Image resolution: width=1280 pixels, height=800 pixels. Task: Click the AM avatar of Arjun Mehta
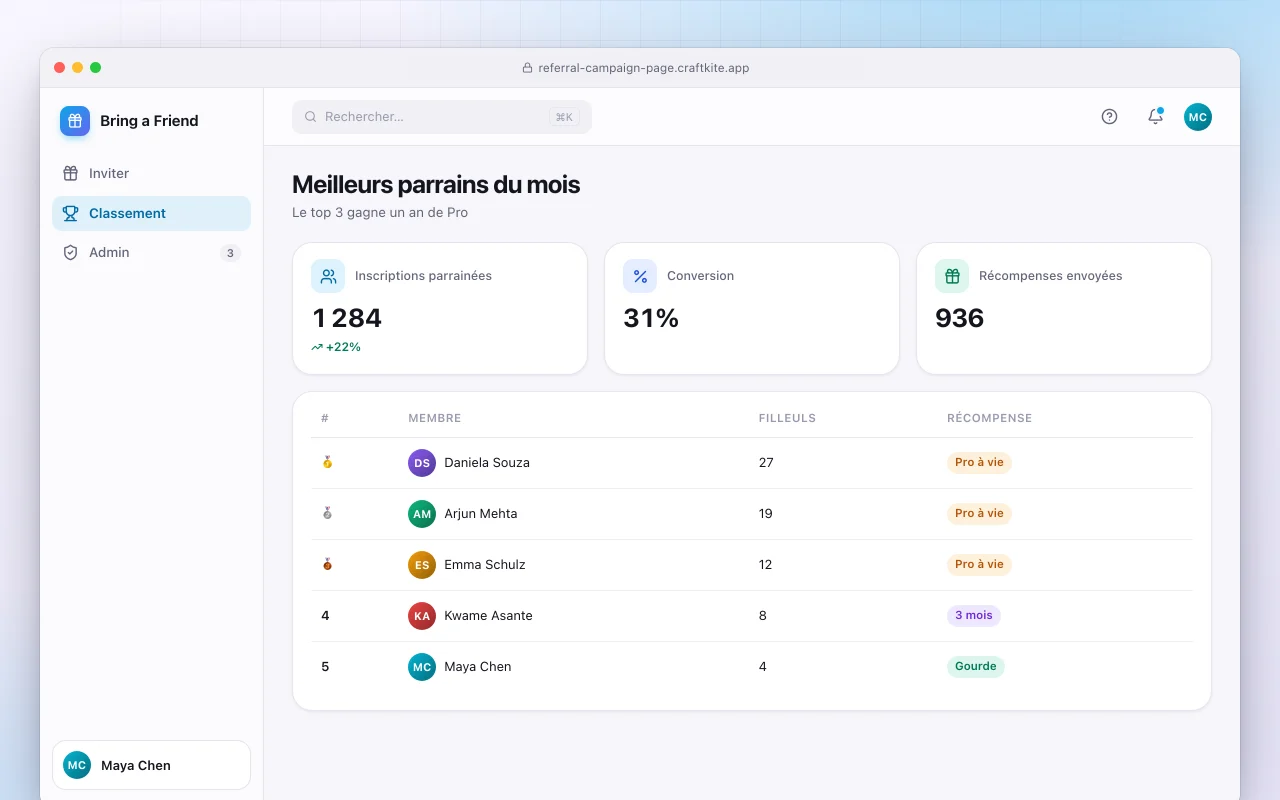tap(422, 514)
